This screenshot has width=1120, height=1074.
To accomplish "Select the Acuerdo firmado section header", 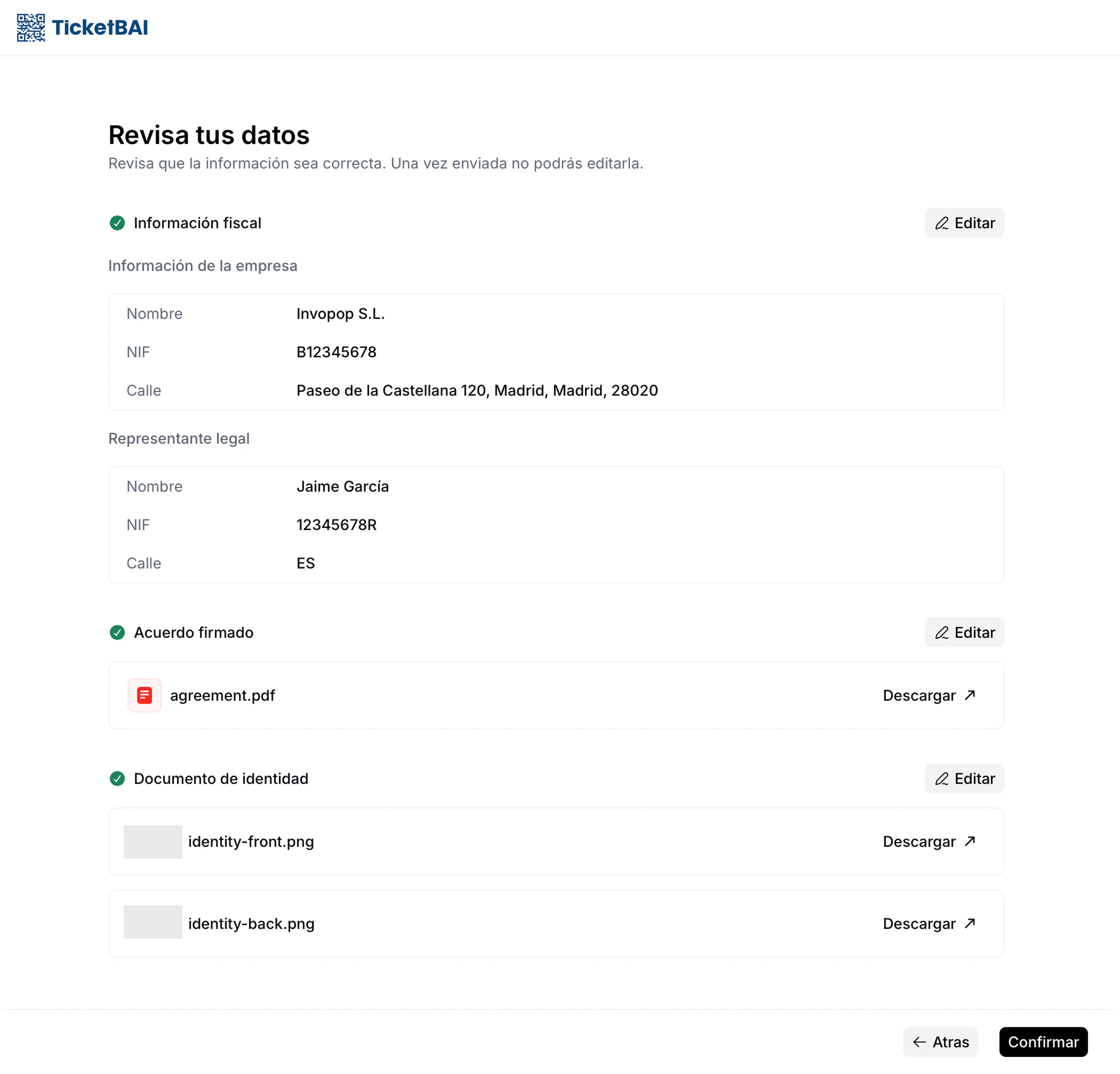I will pyautogui.click(x=194, y=632).
